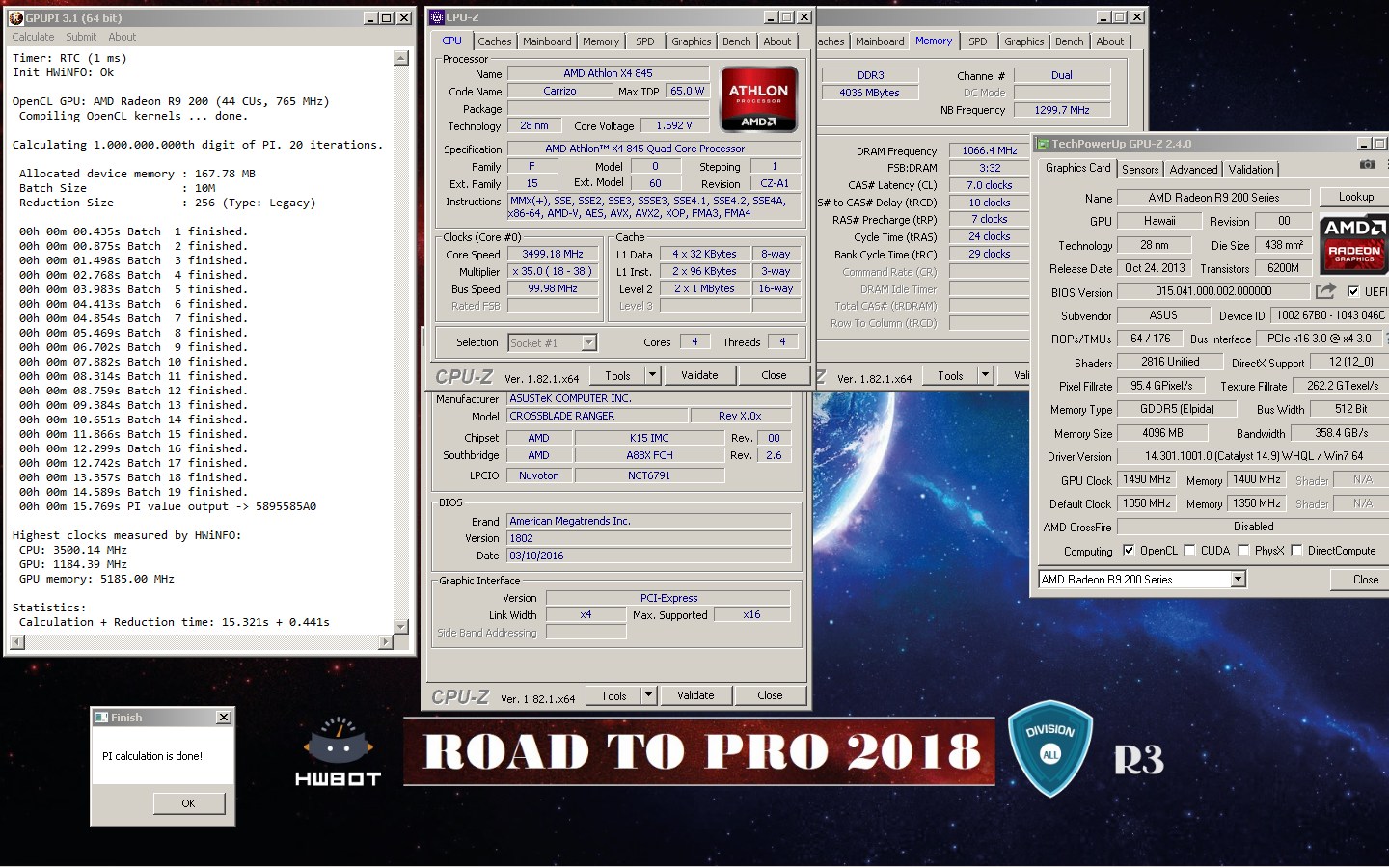
Task: Toggle the OpenCL computing checkbox
Action: point(1129,551)
